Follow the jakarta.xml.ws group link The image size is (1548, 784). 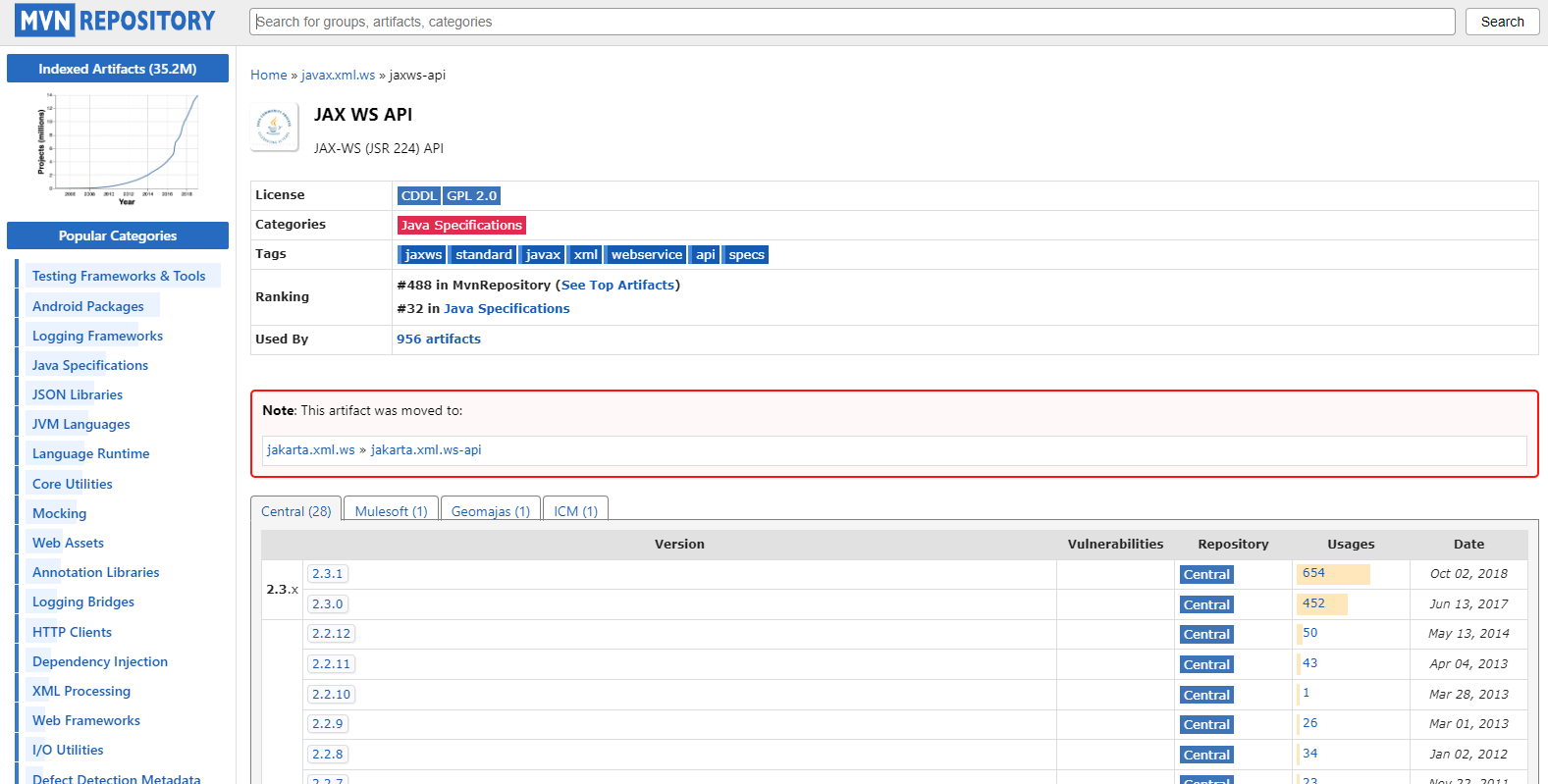(311, 450)
